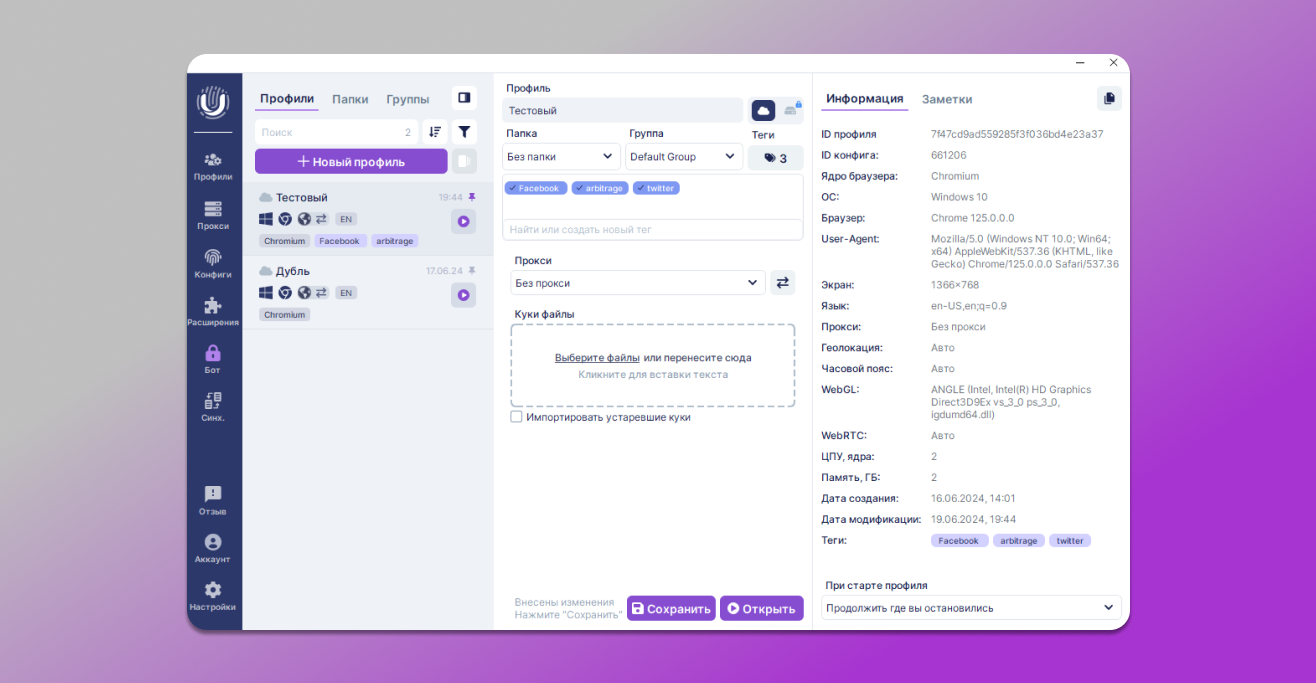Screen dimensions: 1316x683
Task: Start the Тестовый profile play button
Action: pos(463,222)
